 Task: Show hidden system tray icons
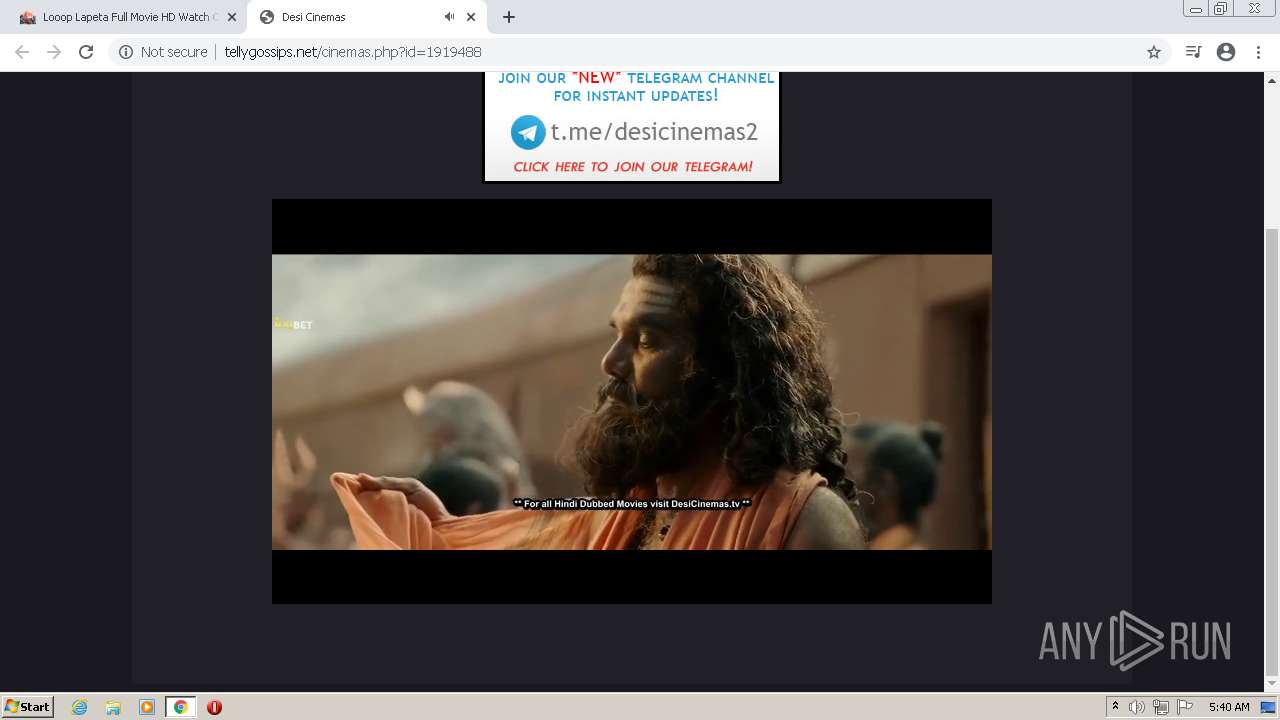pyautogui.click(x=1115, y=707)
